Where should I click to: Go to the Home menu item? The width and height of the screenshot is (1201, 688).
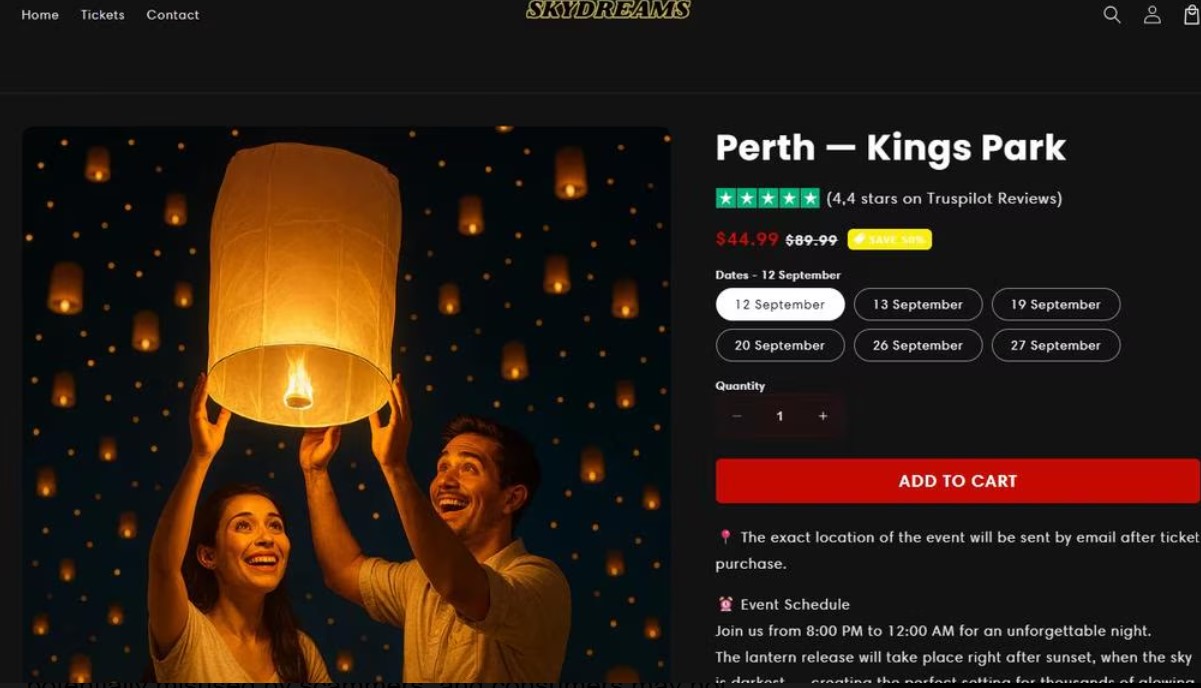pyautogui.click(x=40, y=15)
